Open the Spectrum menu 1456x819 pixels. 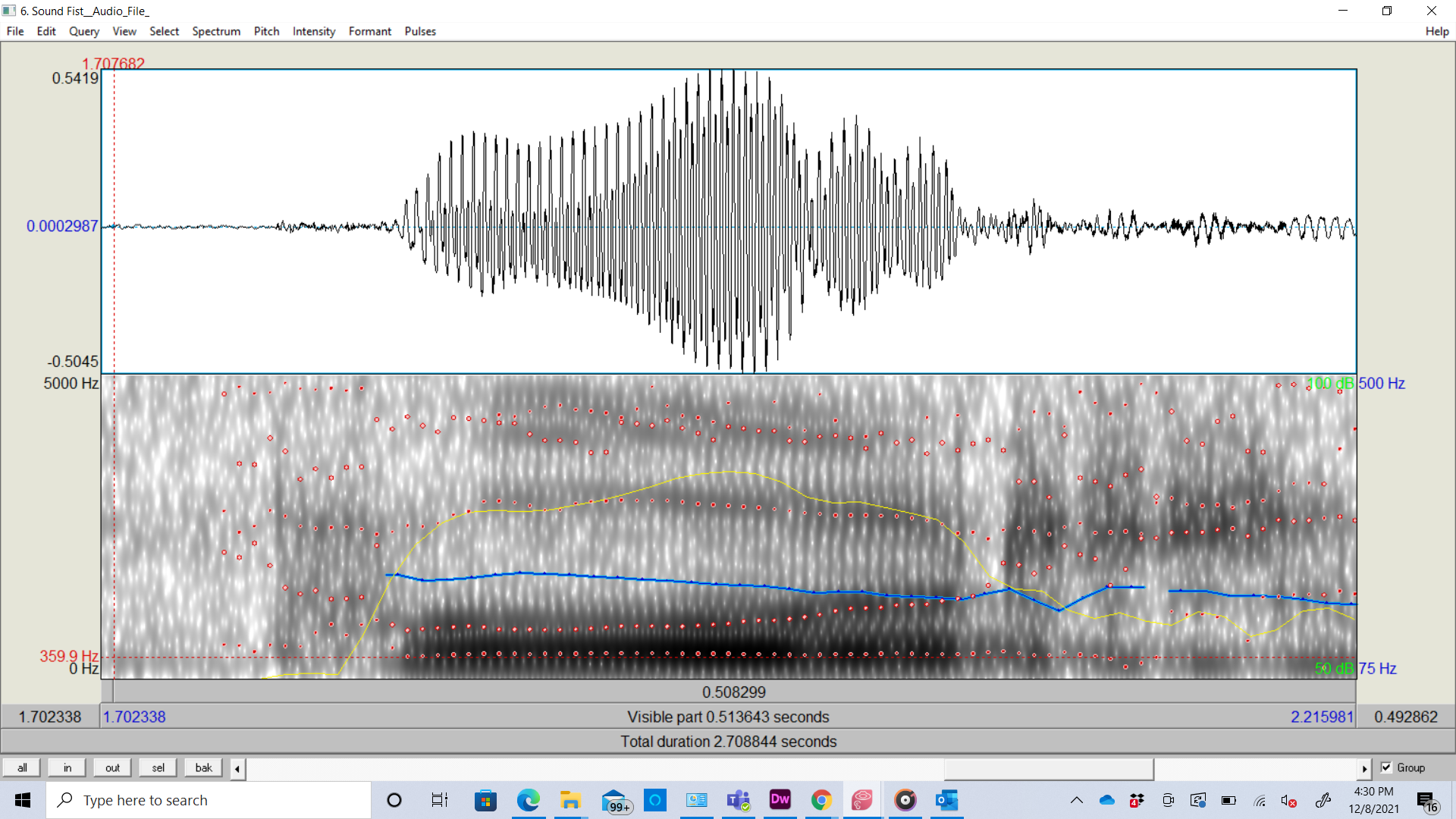point(216,31)
